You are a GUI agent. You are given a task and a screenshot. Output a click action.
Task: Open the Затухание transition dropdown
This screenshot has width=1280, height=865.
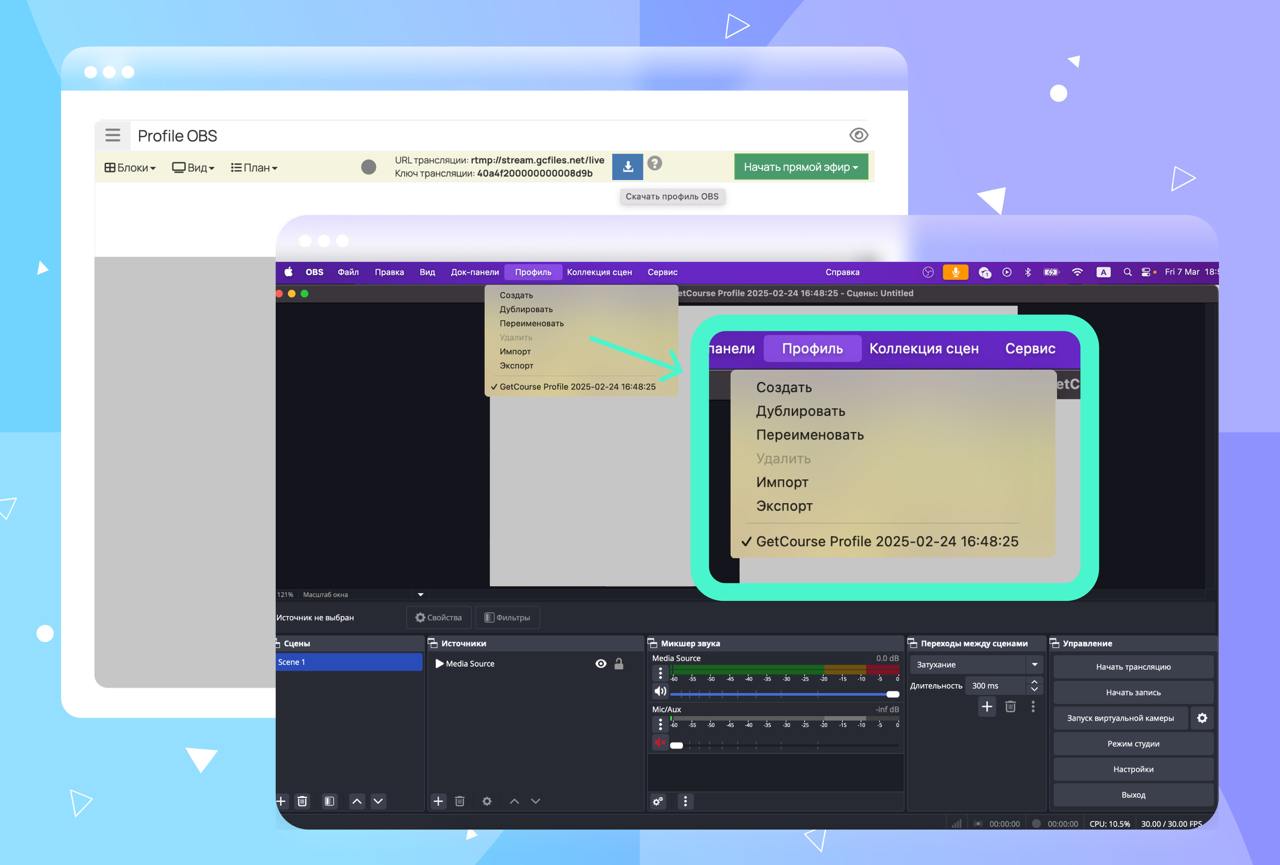coord(976,665)
